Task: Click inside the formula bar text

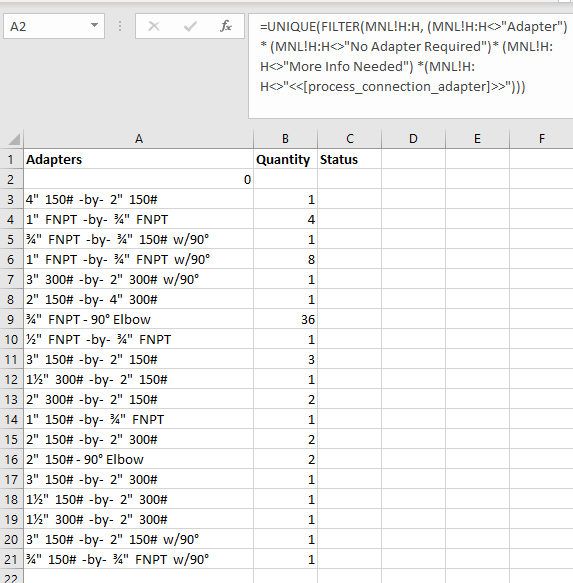Action: point(411,66)
